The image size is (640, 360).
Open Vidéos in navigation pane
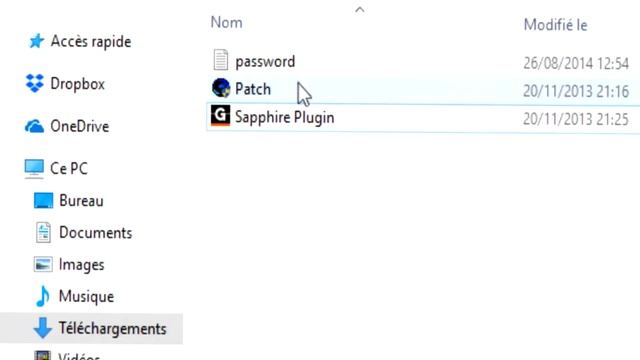point(67,355)
